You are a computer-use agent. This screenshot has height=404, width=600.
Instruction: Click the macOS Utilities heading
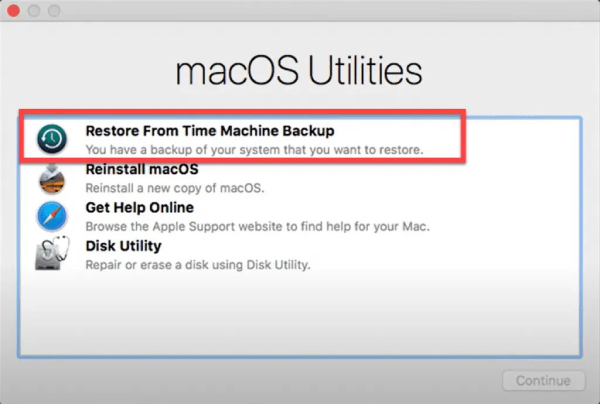click(299, 72)
